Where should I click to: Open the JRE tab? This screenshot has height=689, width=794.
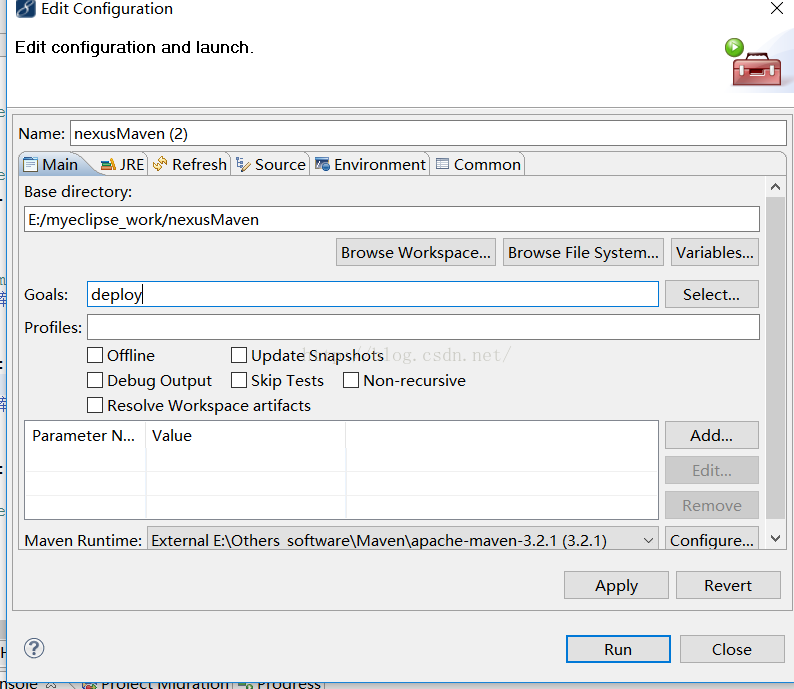click(122, 165)
